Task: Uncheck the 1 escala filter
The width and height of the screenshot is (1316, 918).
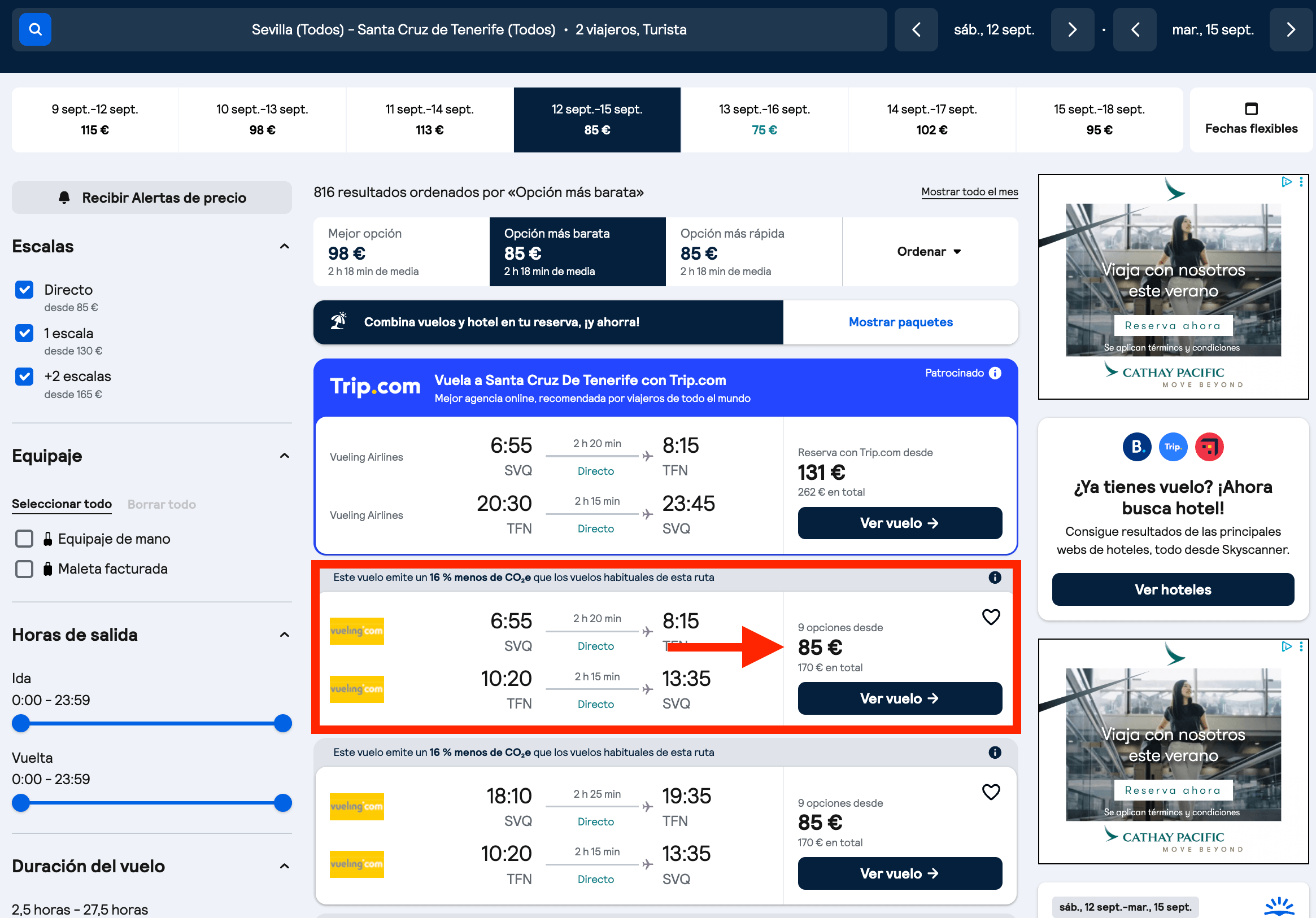Action: 24,333
